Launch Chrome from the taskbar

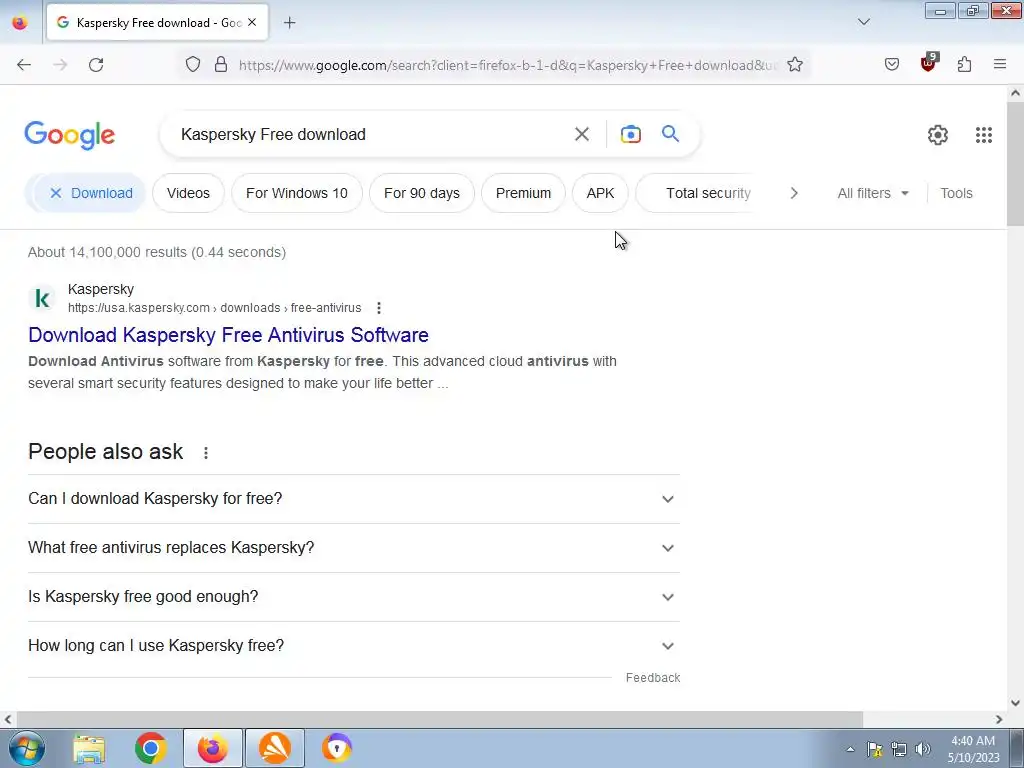[x=151, y=748]
